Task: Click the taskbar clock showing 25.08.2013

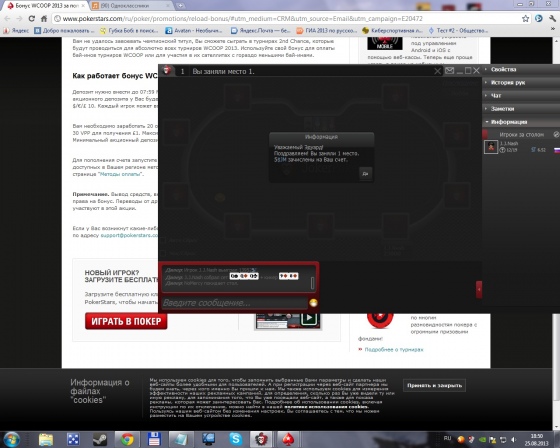Action: [x=536, y=440]
